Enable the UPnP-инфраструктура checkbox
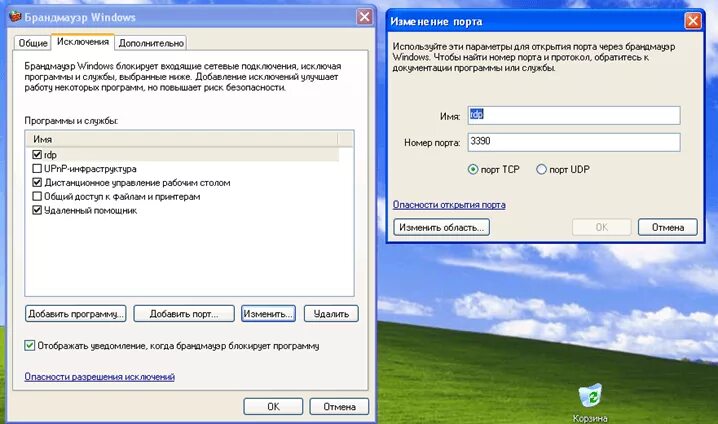 37,169
